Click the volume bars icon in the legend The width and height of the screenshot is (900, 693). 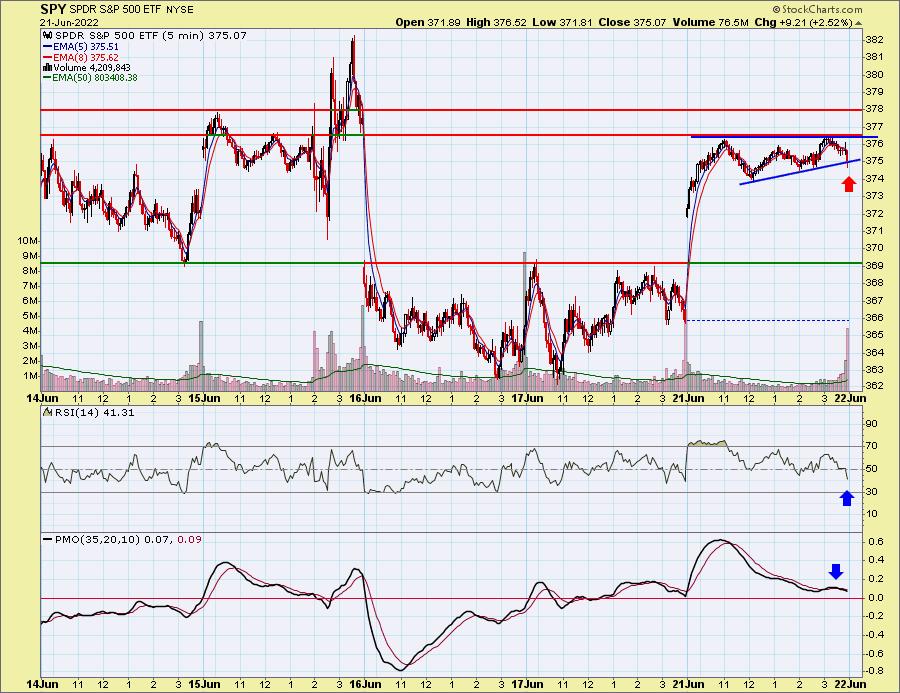coord(48,67)
